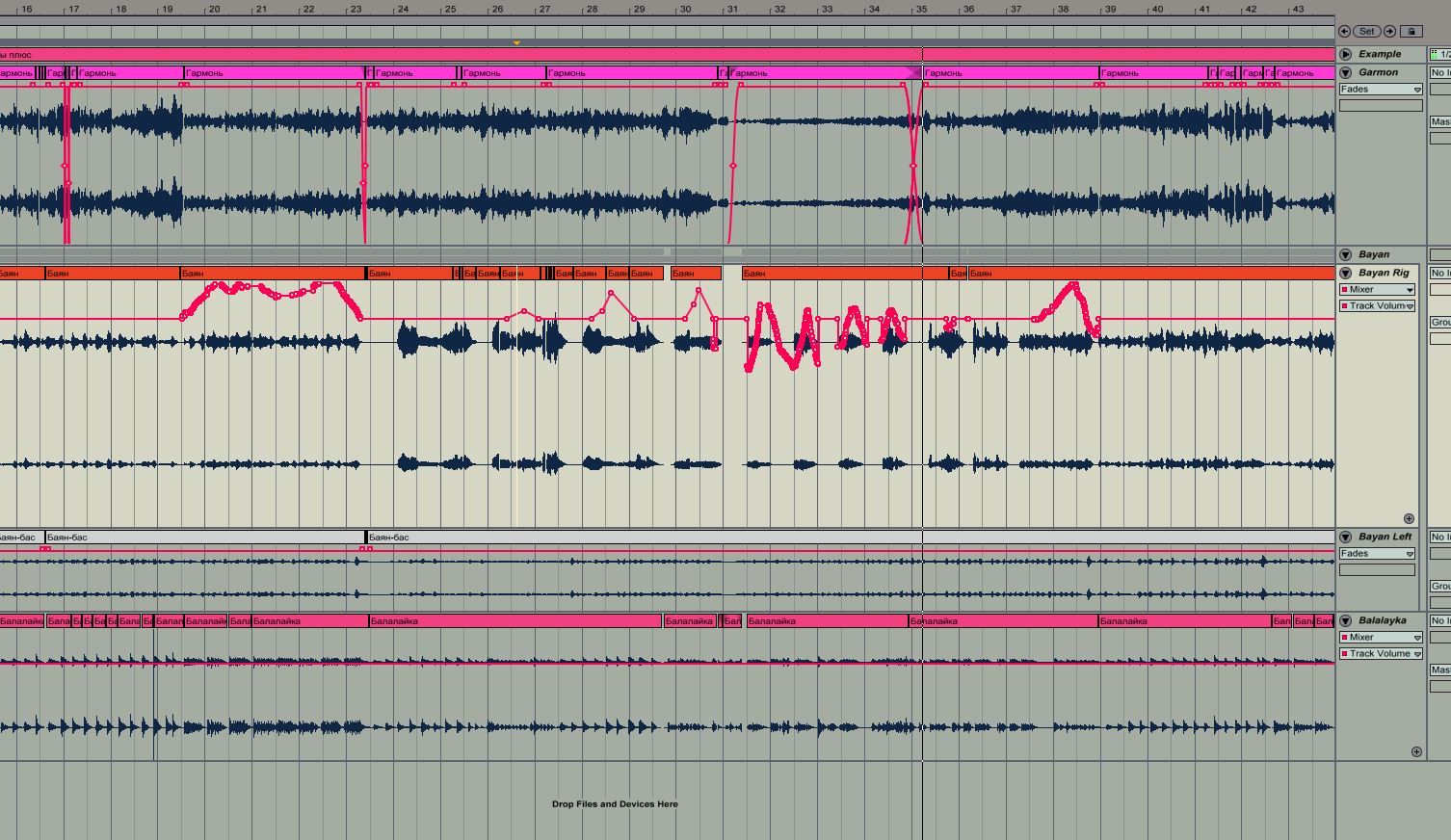The height and width of the screenshot is (840, 1451).
Task: Select the Garmon track header
Action: pos(1379,72)
